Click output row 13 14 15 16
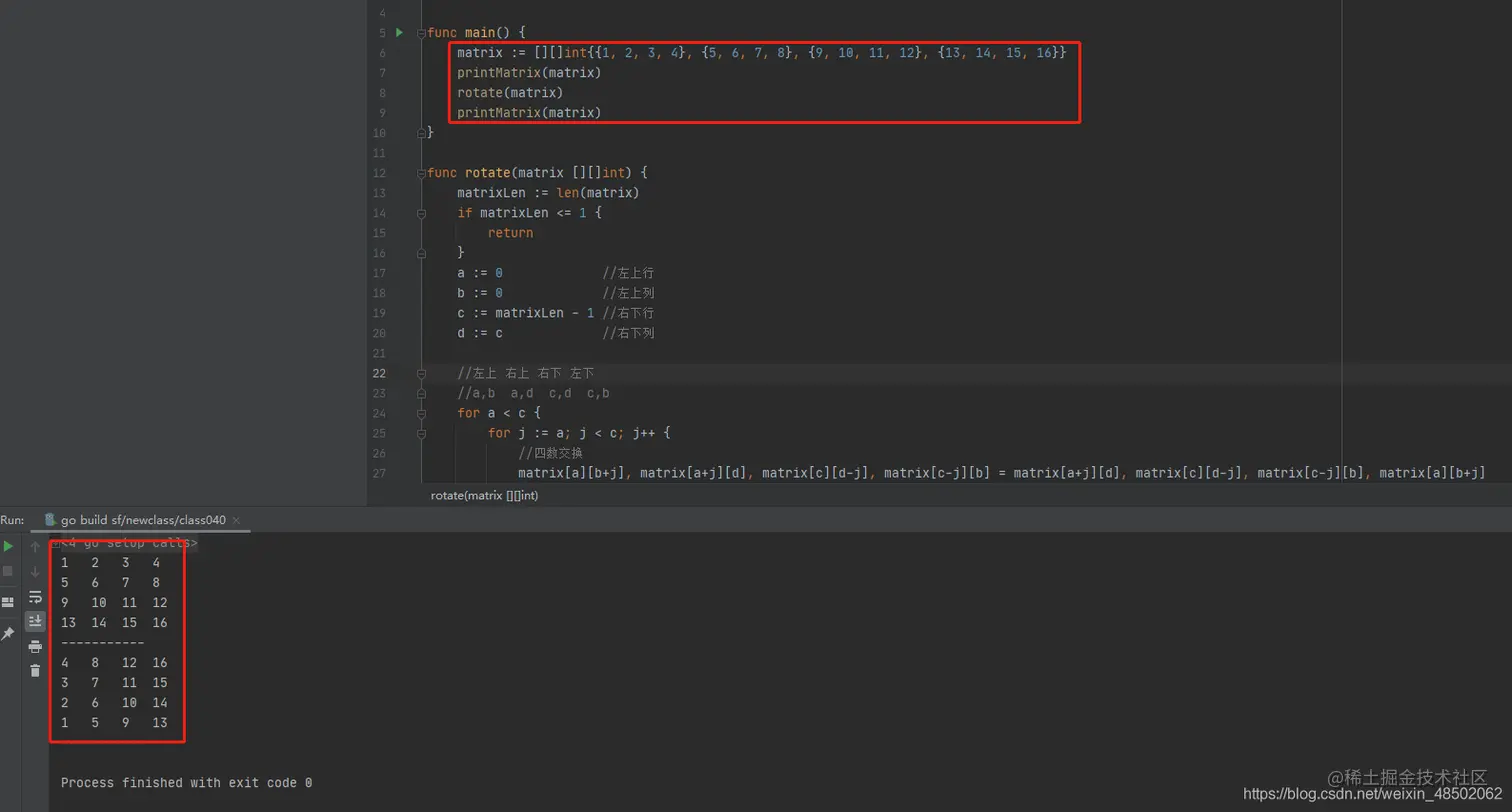The image size is (1512, 812). click(x=114, y=623)
